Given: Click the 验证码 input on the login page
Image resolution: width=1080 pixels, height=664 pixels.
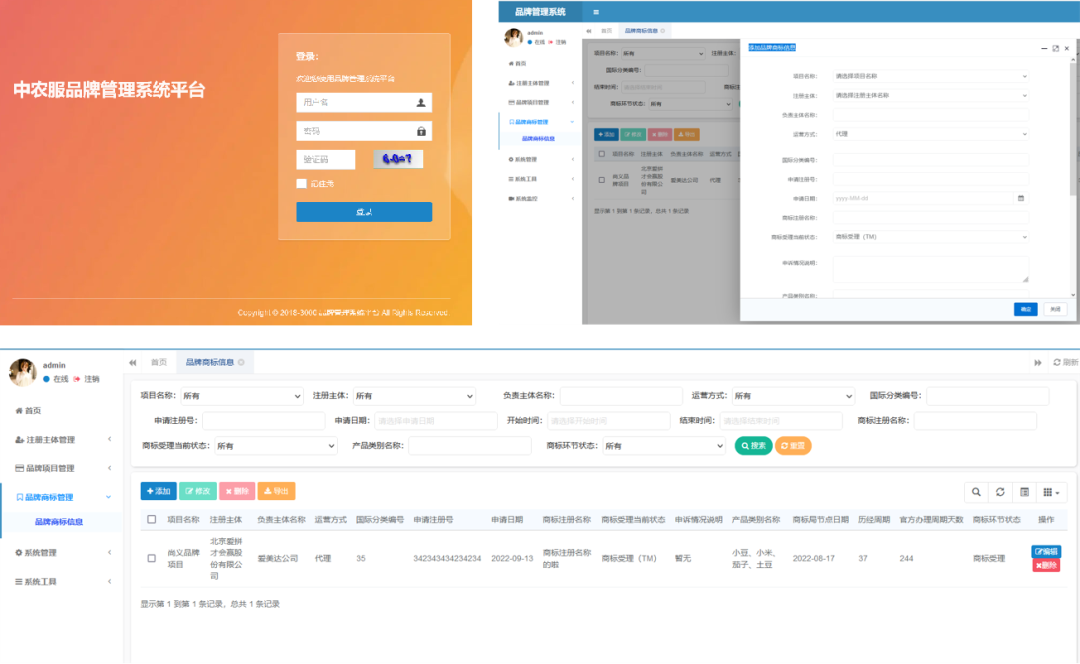Looking at the screenshot, I should [326, 159].
